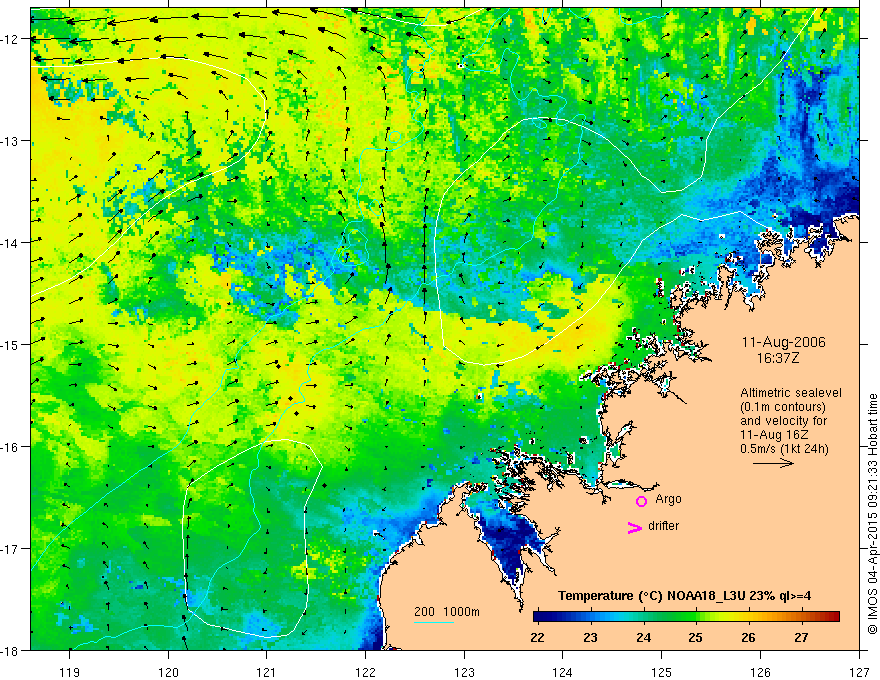Click the 'drifter' legend label
880x680 pixels.
click(663, 526)
